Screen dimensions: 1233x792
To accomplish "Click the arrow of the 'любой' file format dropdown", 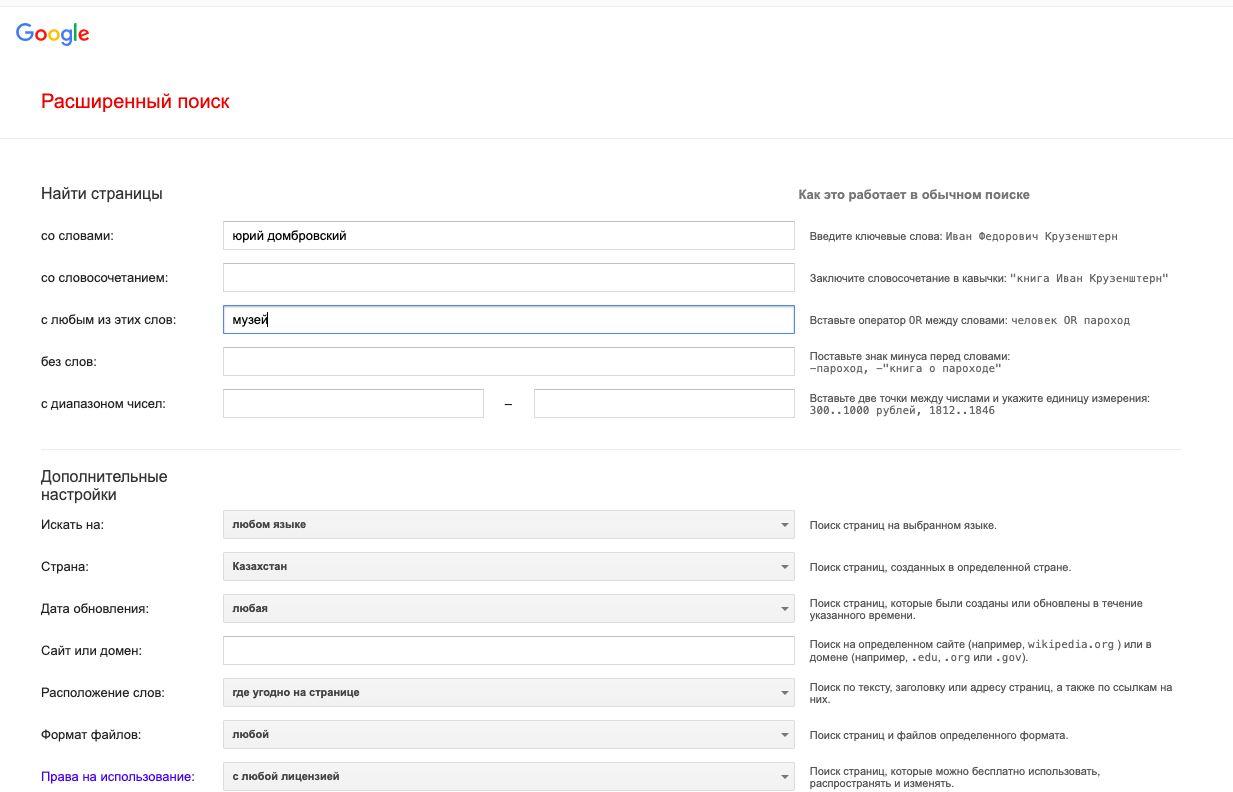I will 785,735.
